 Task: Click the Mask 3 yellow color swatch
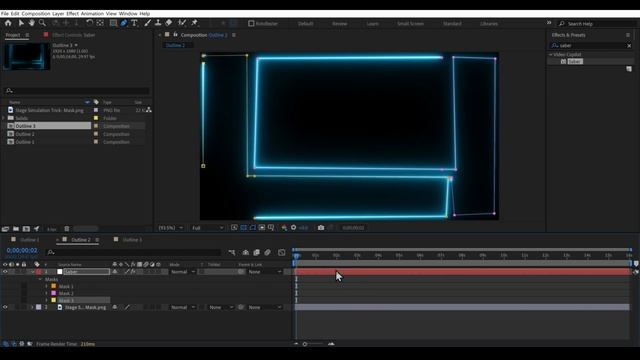(53, 300)
